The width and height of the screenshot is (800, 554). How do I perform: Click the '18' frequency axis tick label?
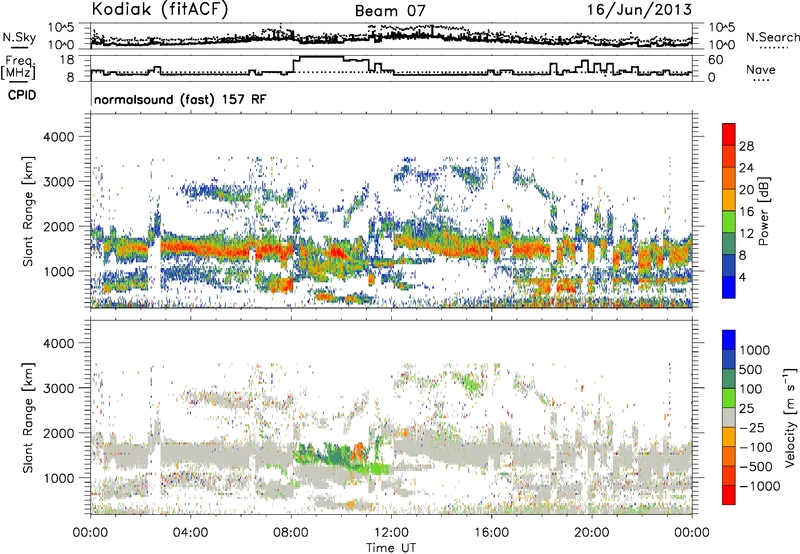67,60
